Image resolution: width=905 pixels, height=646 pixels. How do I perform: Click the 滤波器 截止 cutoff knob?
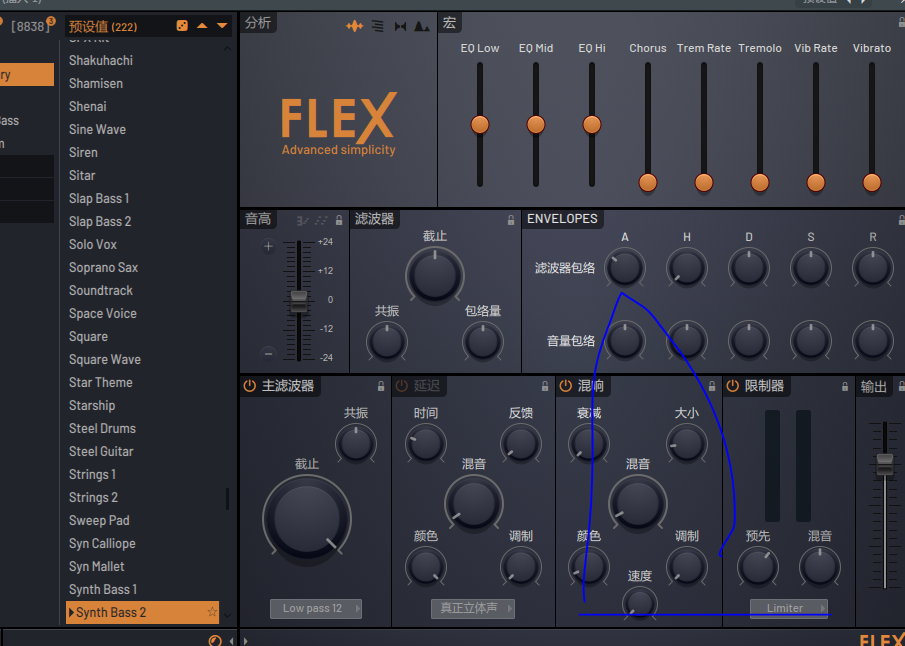pyautogui.click(x=435, y=276)
